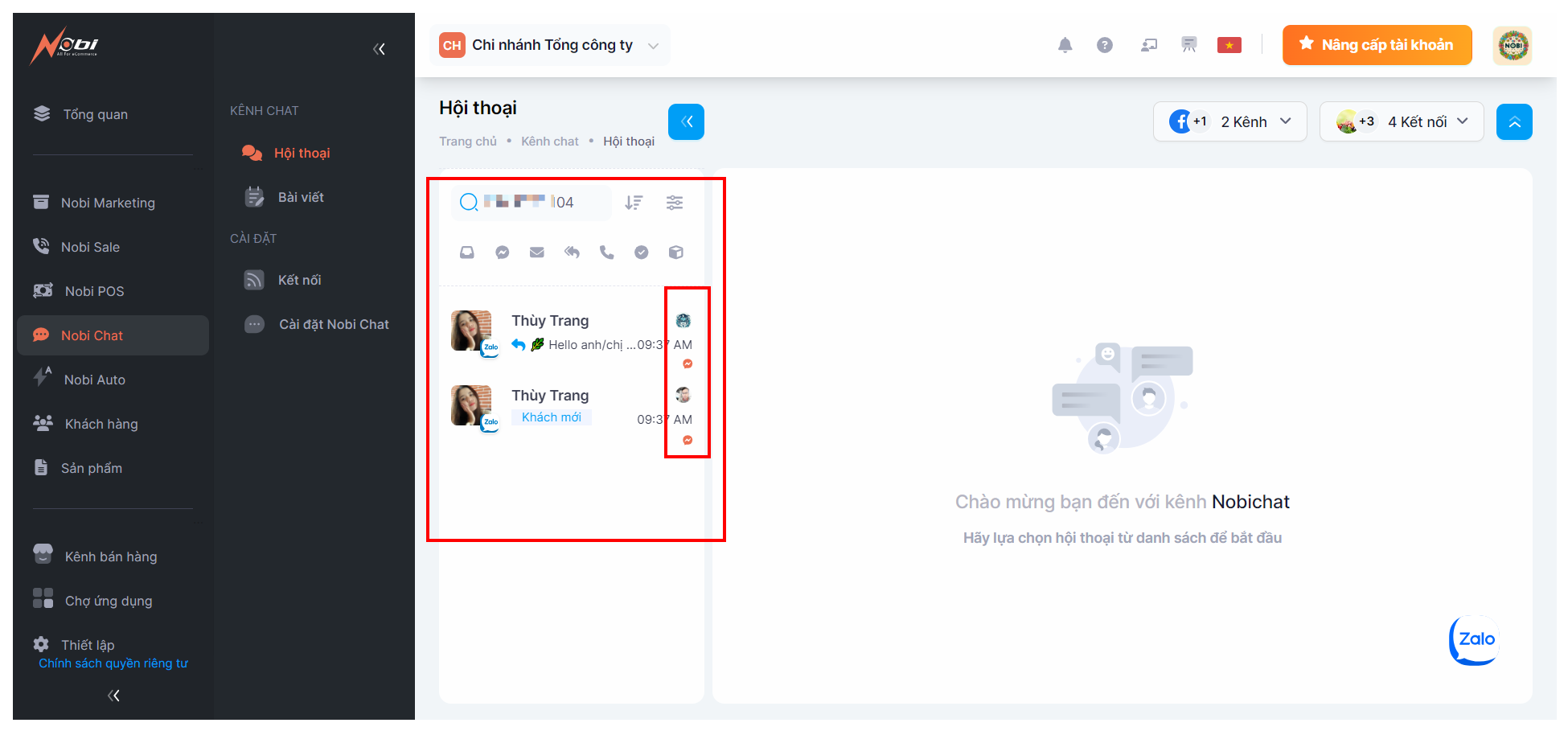Expand the 2 Kênh channel dropdown
Screen dimensions: 1568x731
(1229, 122)
